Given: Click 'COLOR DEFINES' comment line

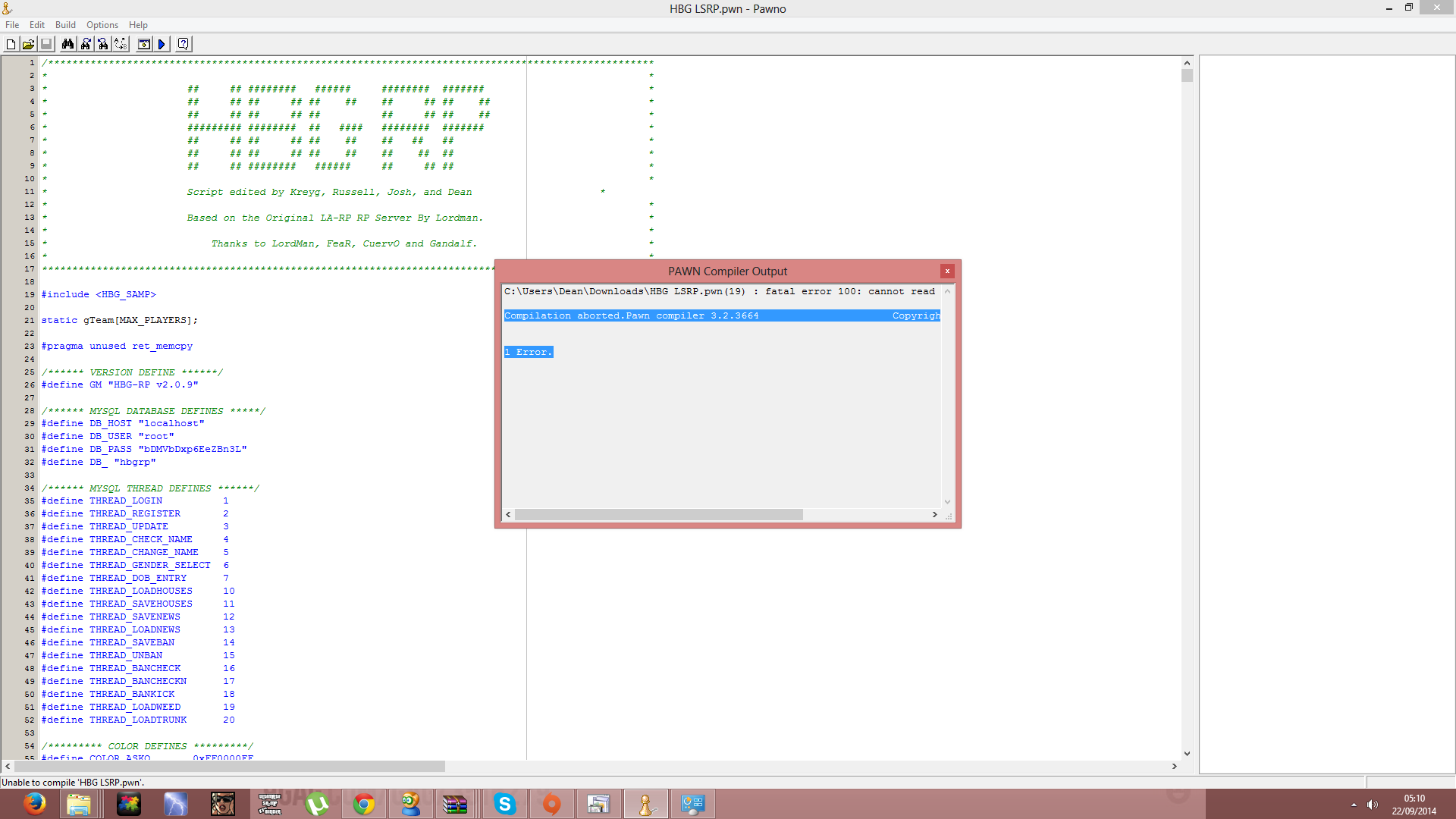Looking at the screenshot, I should pyautogui.click(x=147, y=746).
